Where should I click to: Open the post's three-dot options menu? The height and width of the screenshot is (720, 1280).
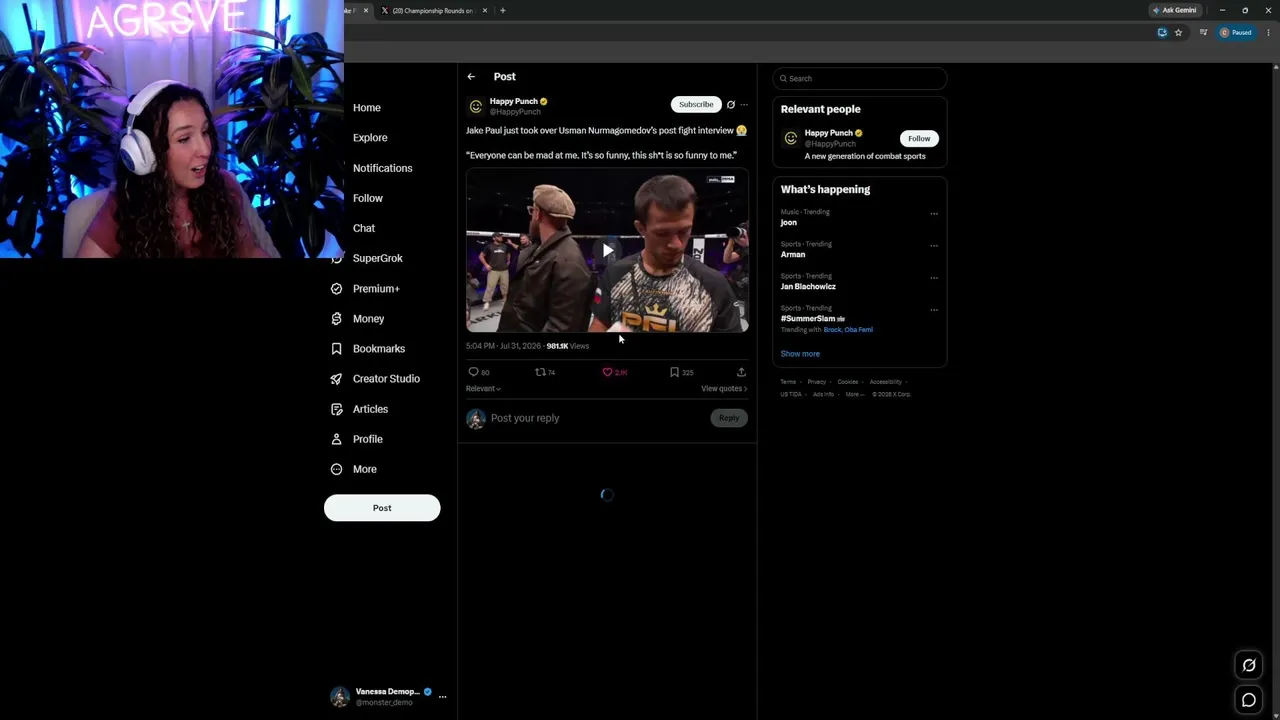click(744, 104)
